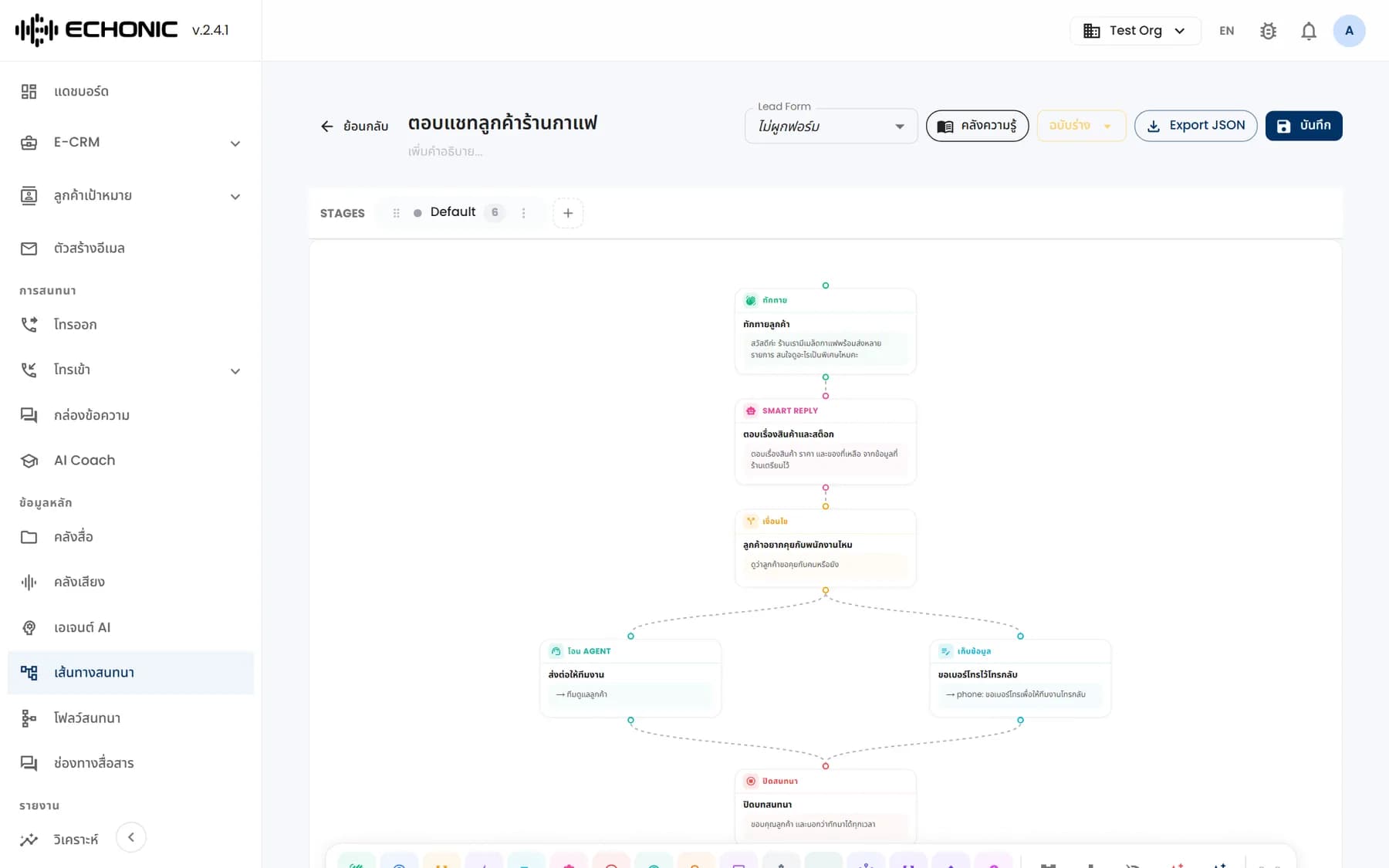1389x868 pixels.
Task: Open the AI agent (เอเจนต์ AI) icon
Action: click(x=29, y=628)
